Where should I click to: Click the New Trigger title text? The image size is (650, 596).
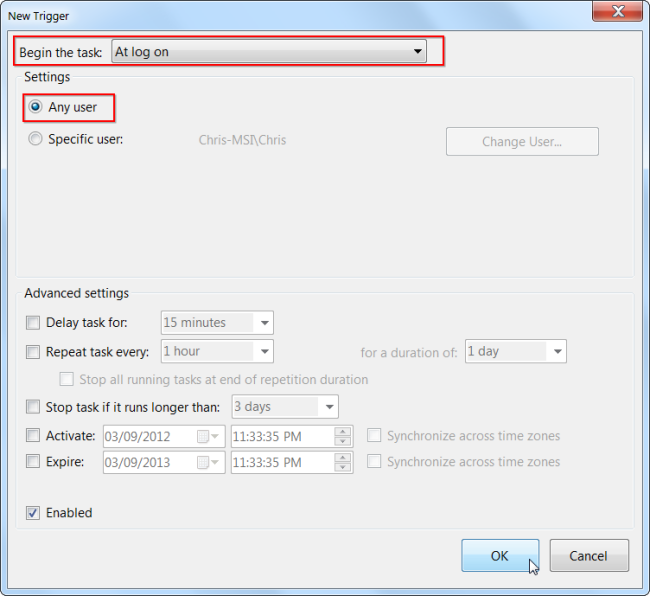tap(39, 16)
